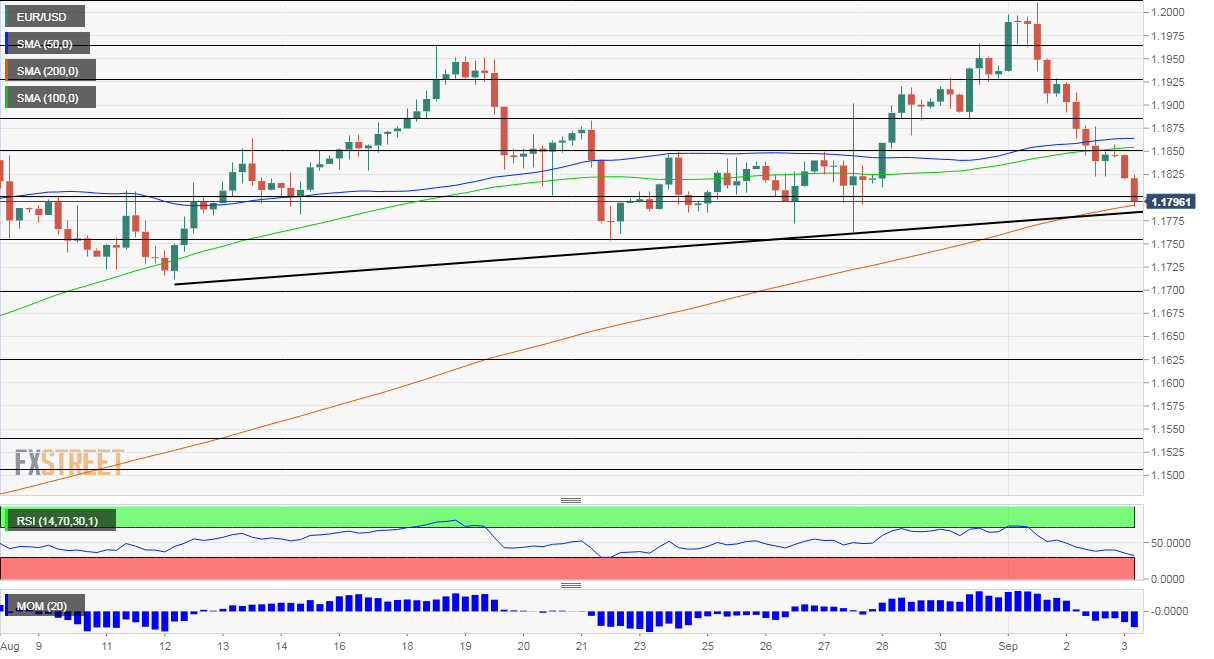Click the pane divider handle above the MOM panel
This screenshot has height=659, width=1214.
(x=571, y=586)
